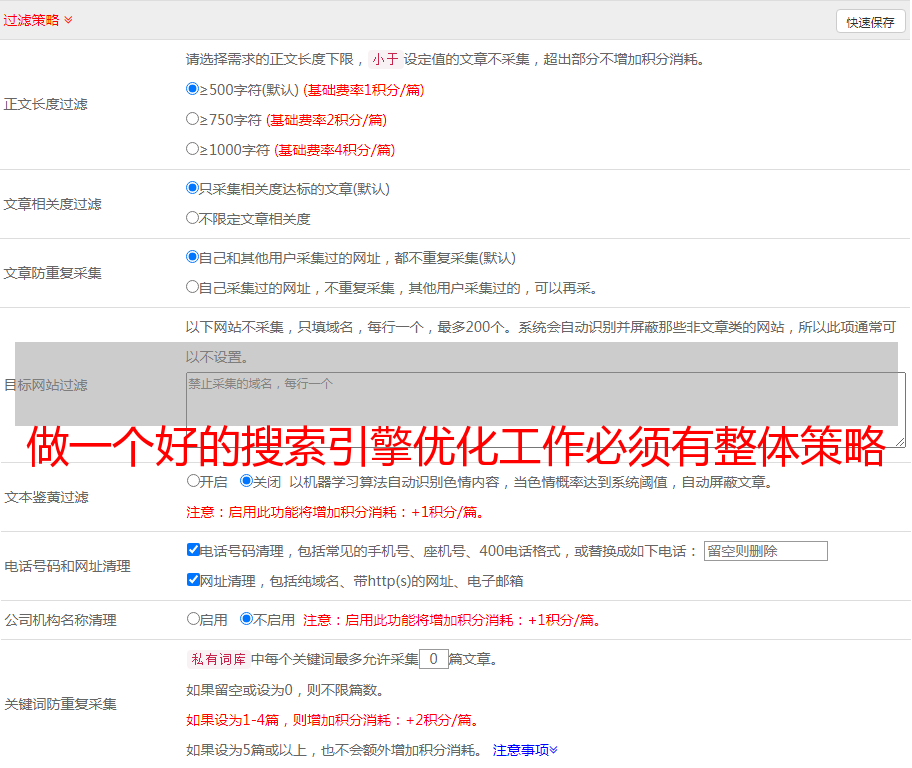Viewport: 912px width, 768px height.
Task: Turn on 文本鉴黄过滤 with 开启 radio
Action: click(x=194, y=481)
